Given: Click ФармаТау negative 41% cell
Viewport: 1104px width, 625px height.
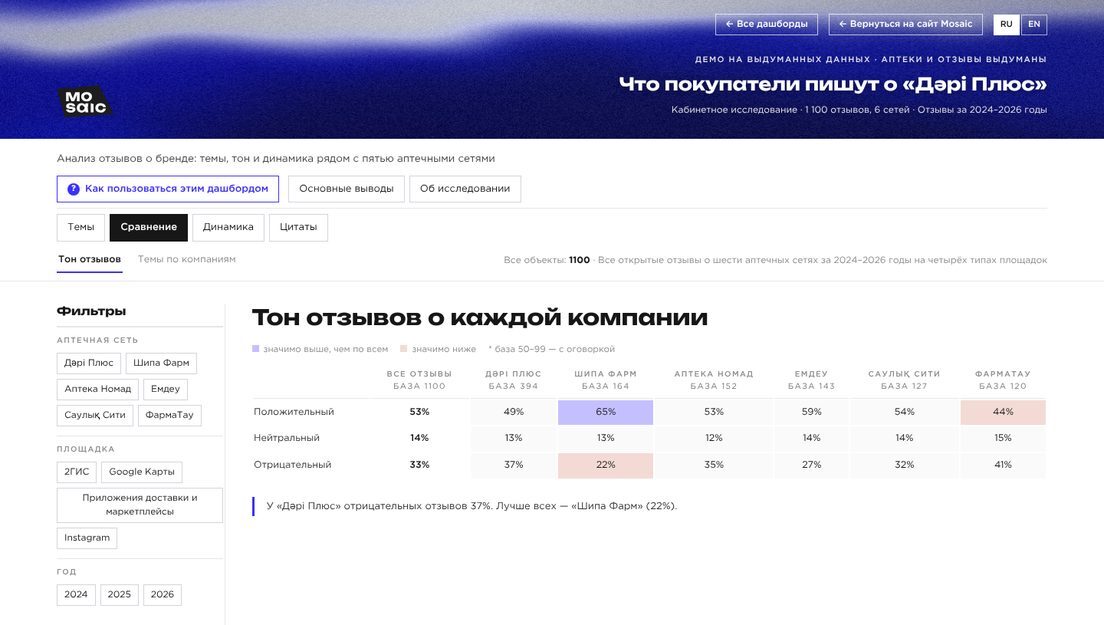Looking at the screenshot, I should point(1003,465).
